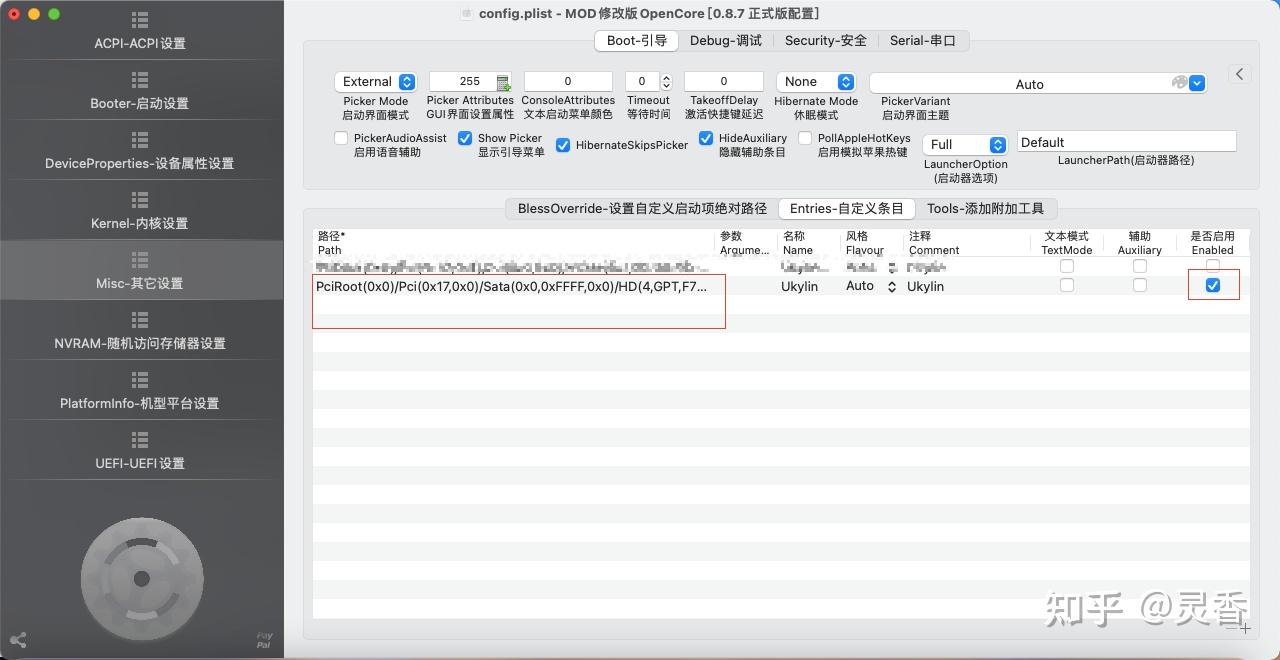Switch to the Debug-调试 tab
1280x660 pixels.
coord(727,40)
